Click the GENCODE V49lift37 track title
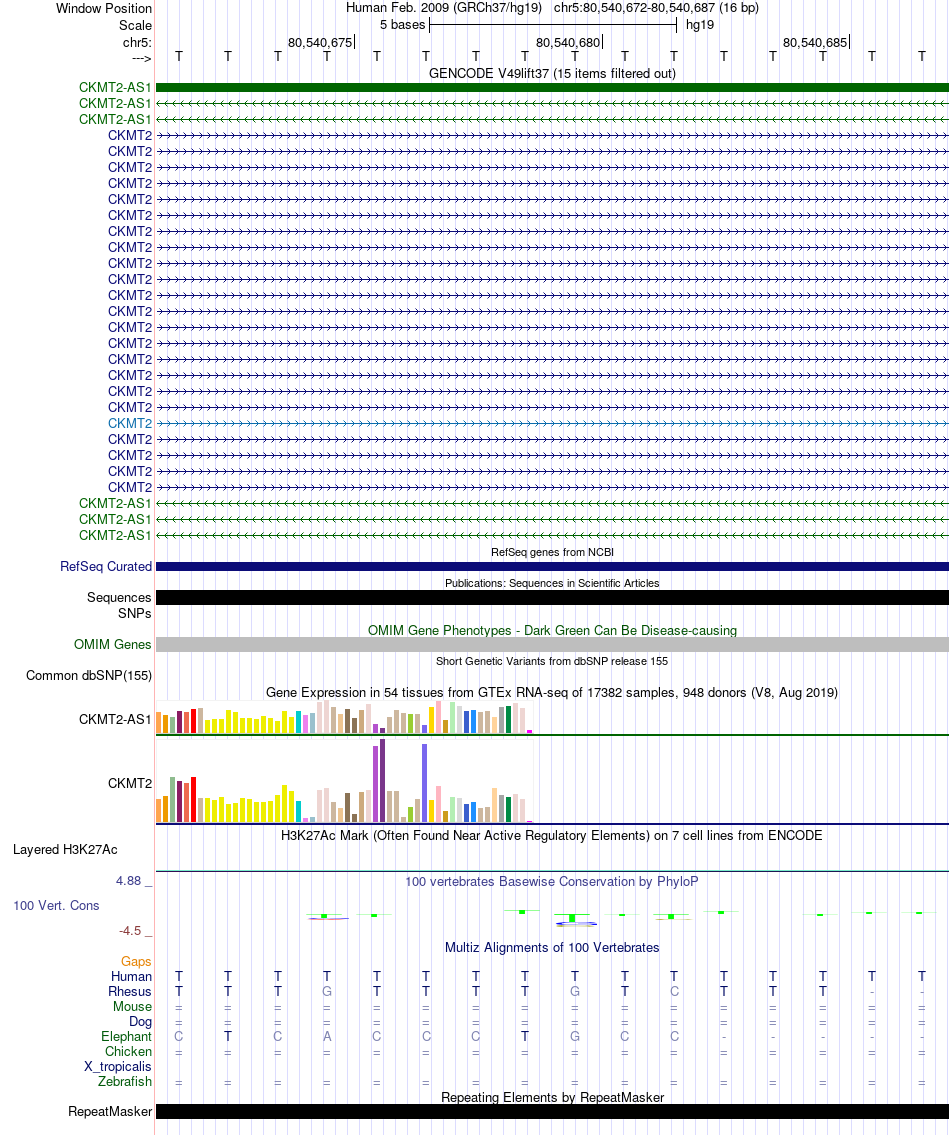The width and height of the screenshot is (950, 1135). tap(552, 73)
